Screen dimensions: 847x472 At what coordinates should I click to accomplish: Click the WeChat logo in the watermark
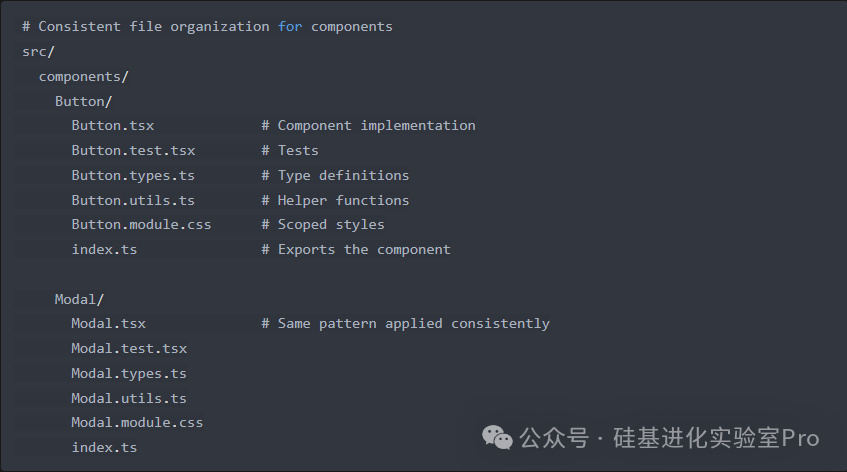(x=494, y=437)
